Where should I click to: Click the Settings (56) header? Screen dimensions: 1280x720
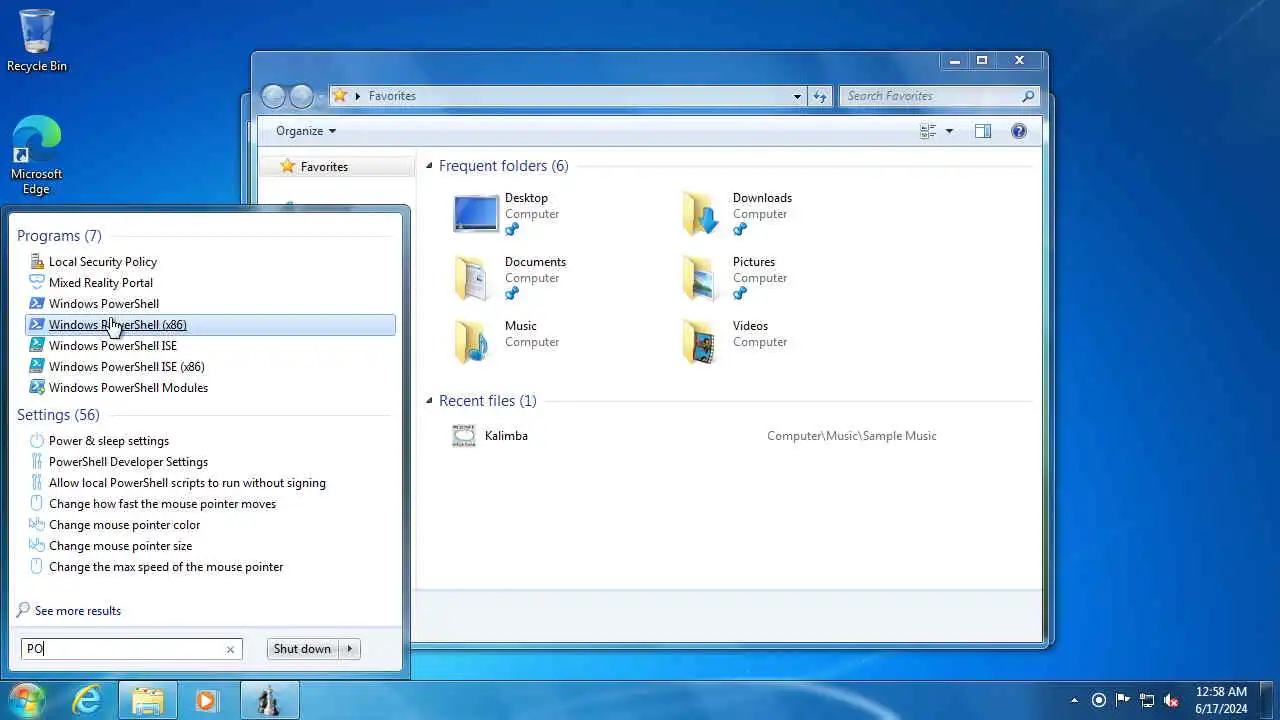tap(58, 415)
